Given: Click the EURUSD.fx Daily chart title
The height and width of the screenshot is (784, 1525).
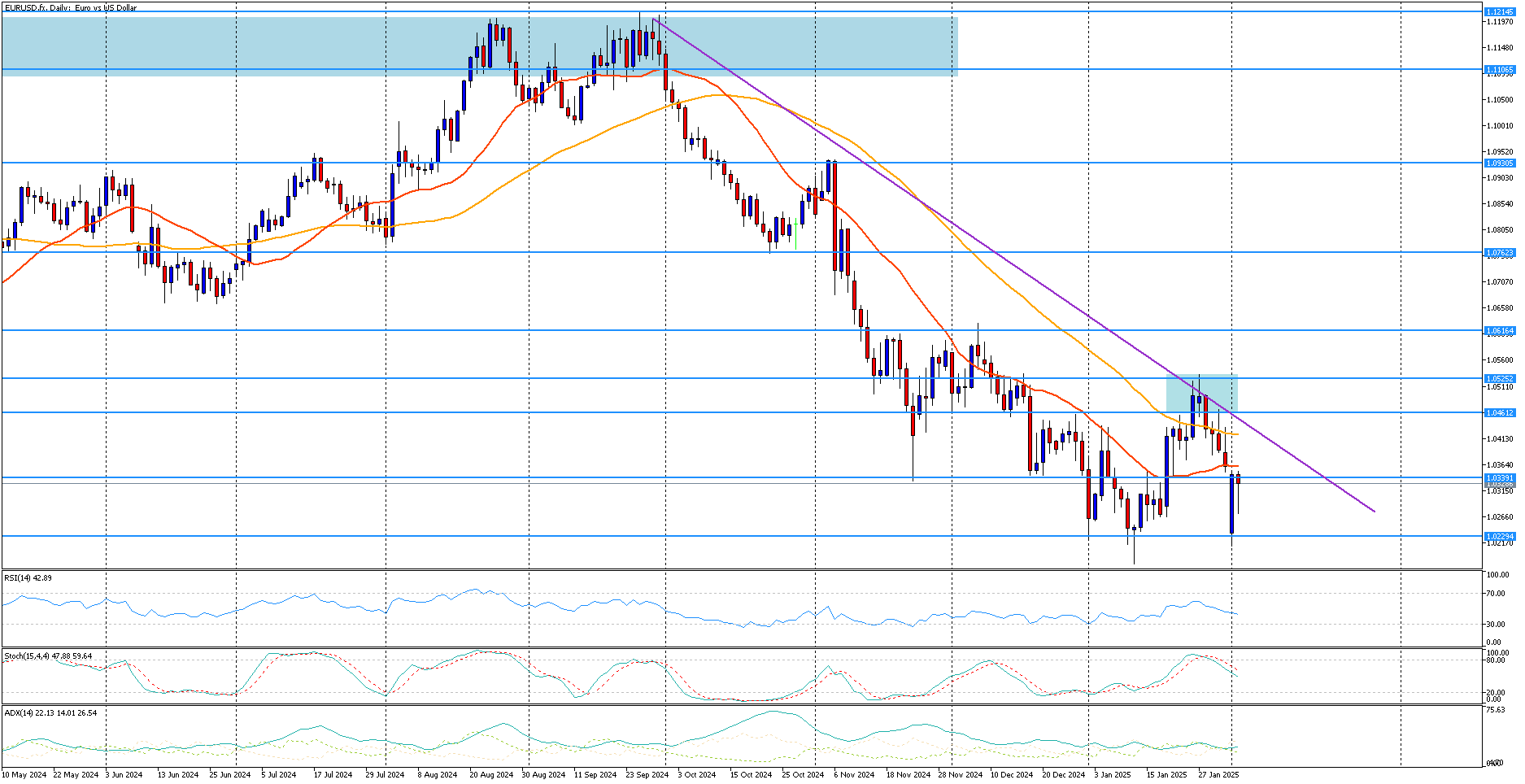Looking at the screenshot, I should tap(70, 7).
